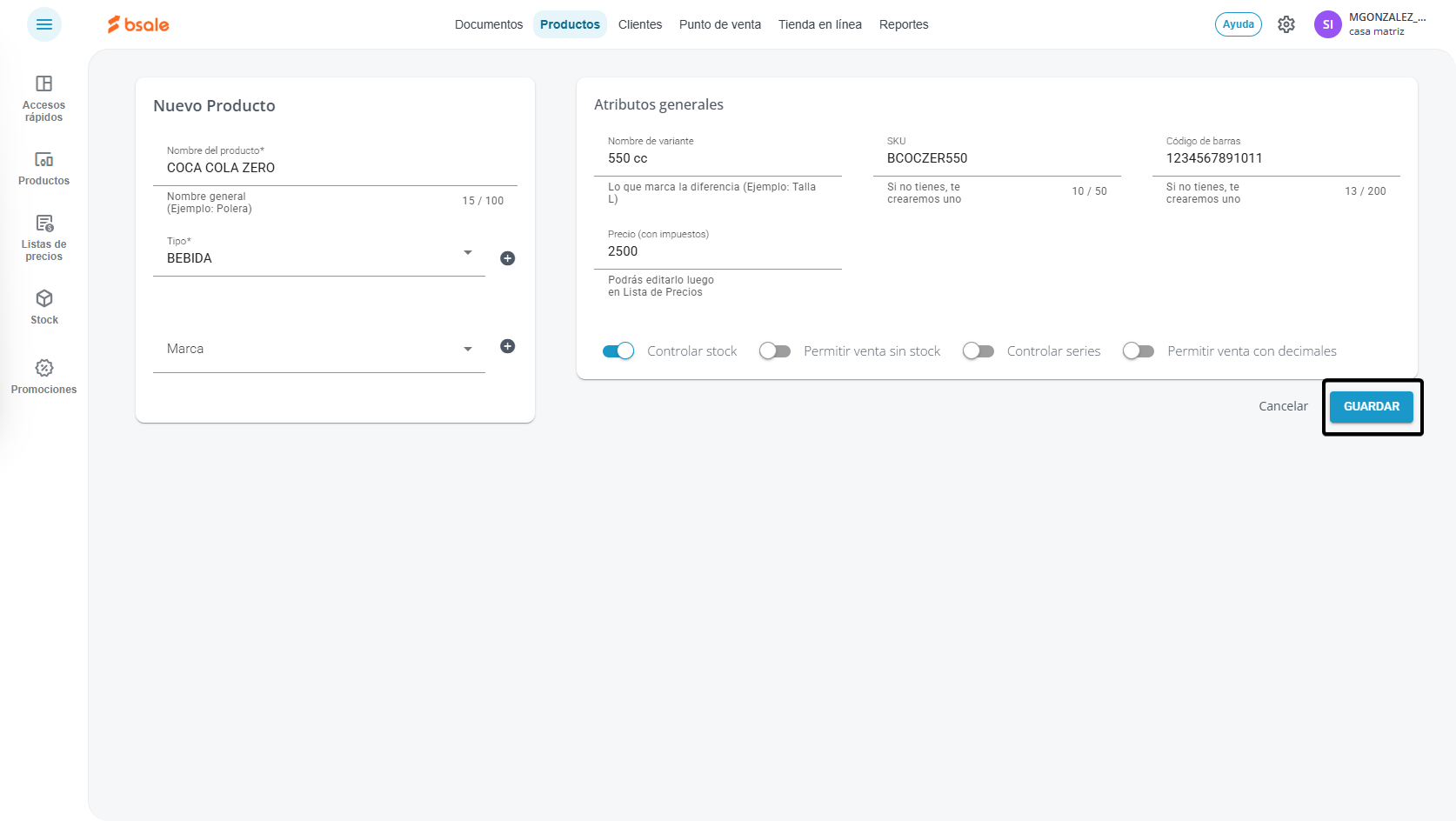
Task: Click the '15 / 100' character counter
Action: [483, 201]
